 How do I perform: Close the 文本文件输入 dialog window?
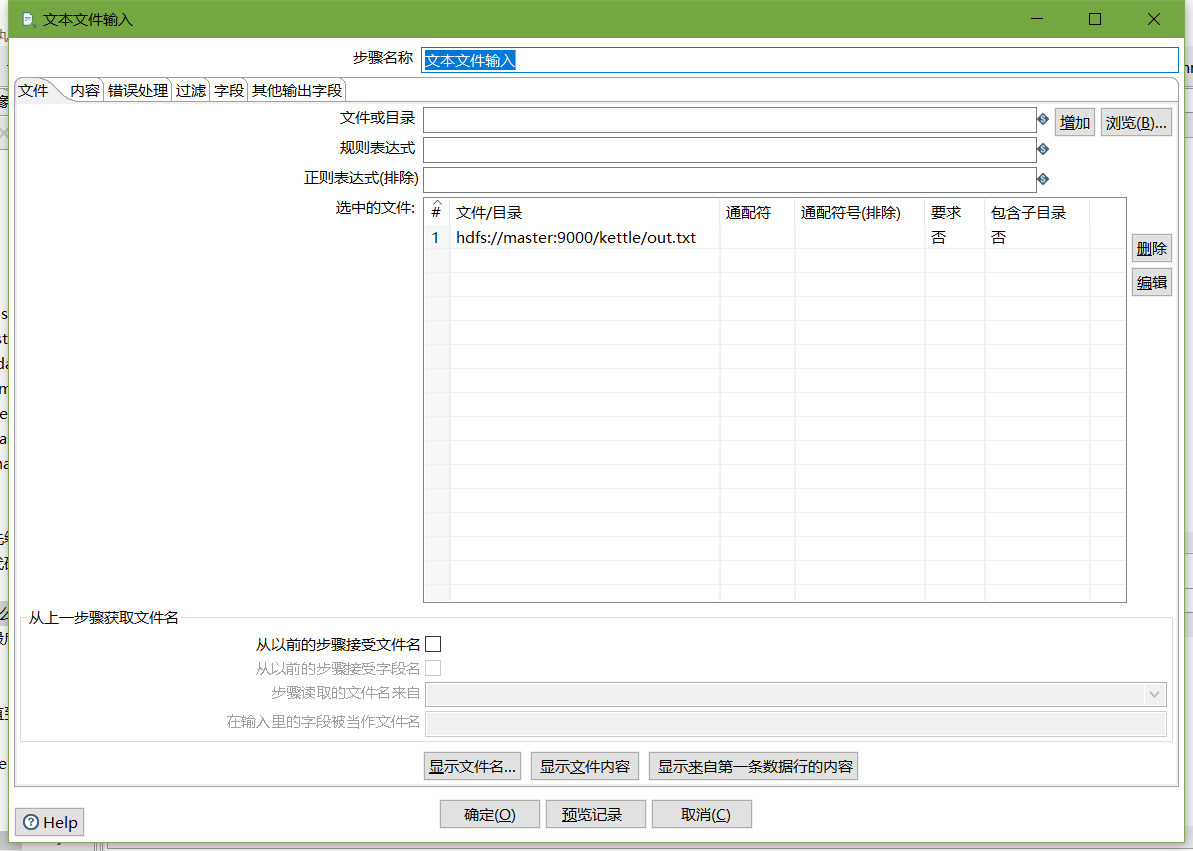click(x=1153, y=19)
